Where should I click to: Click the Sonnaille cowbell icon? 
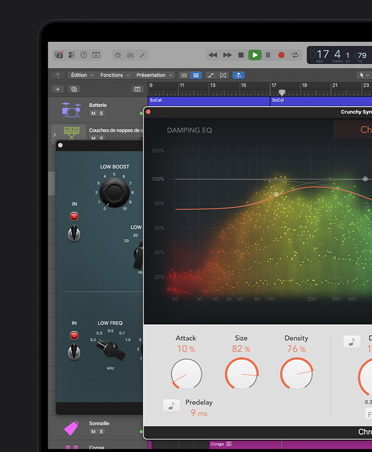71,428
